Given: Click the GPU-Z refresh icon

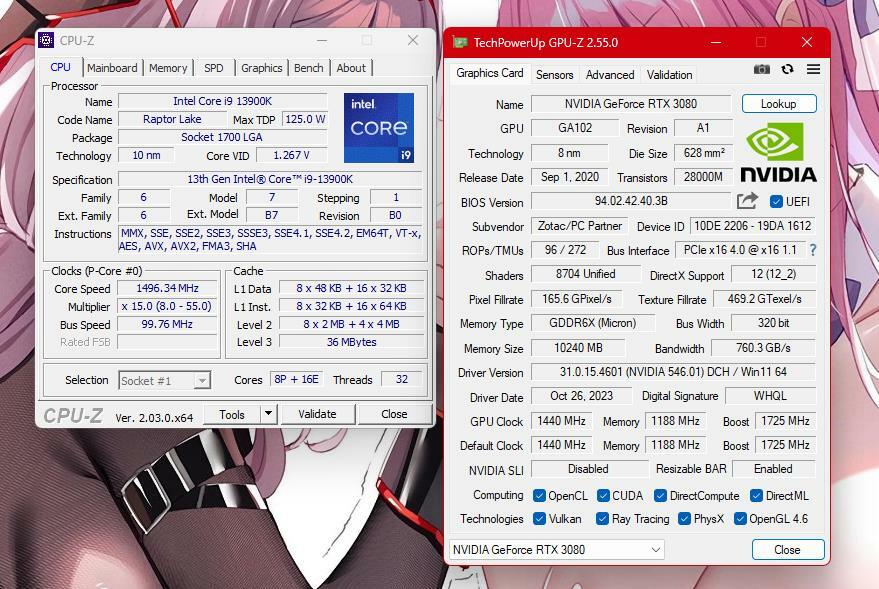Looking at the screenshot, I should (x=787, y=69).
